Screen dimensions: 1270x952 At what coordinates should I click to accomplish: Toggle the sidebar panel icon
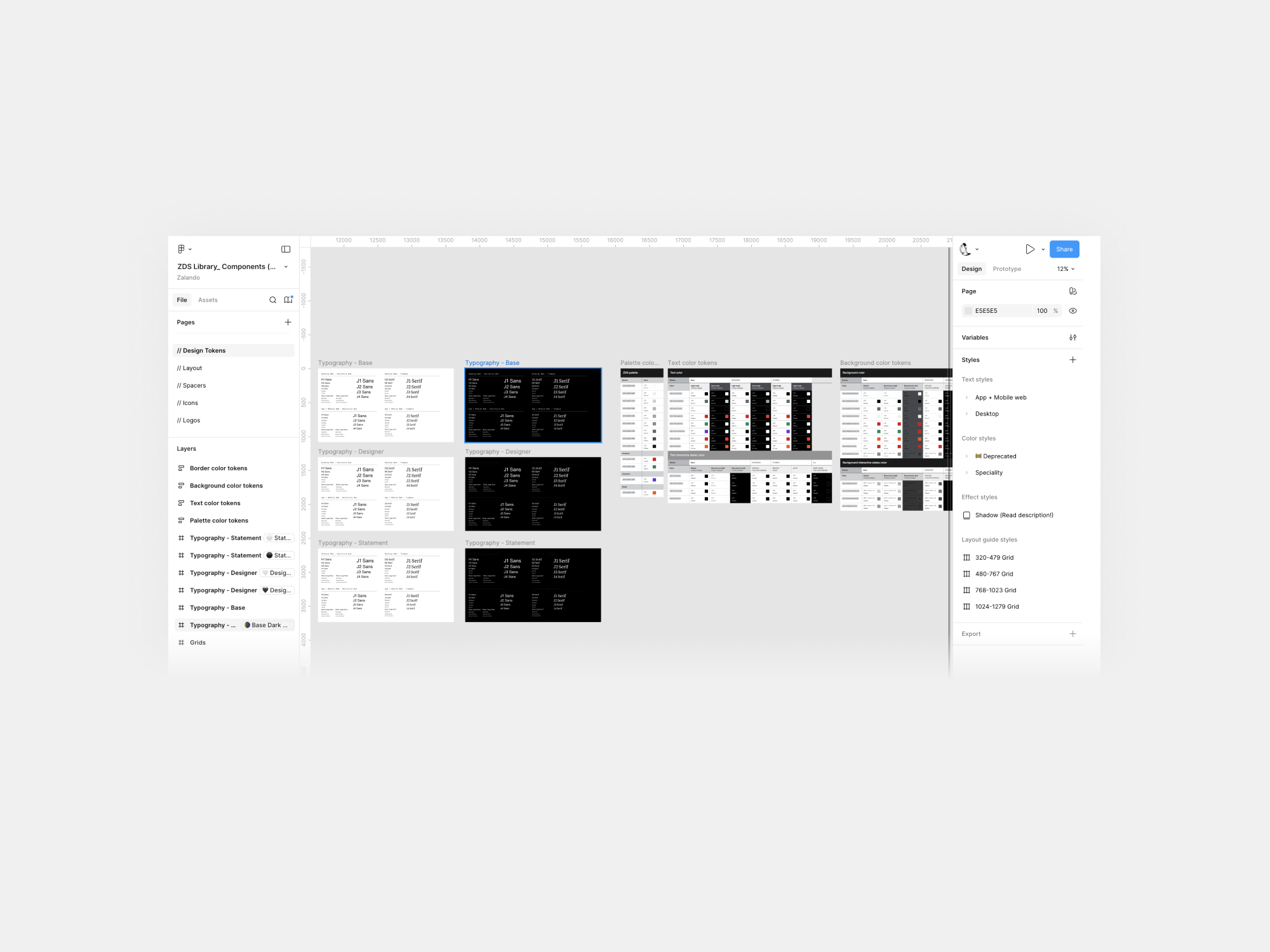click(x=286, y=249)
